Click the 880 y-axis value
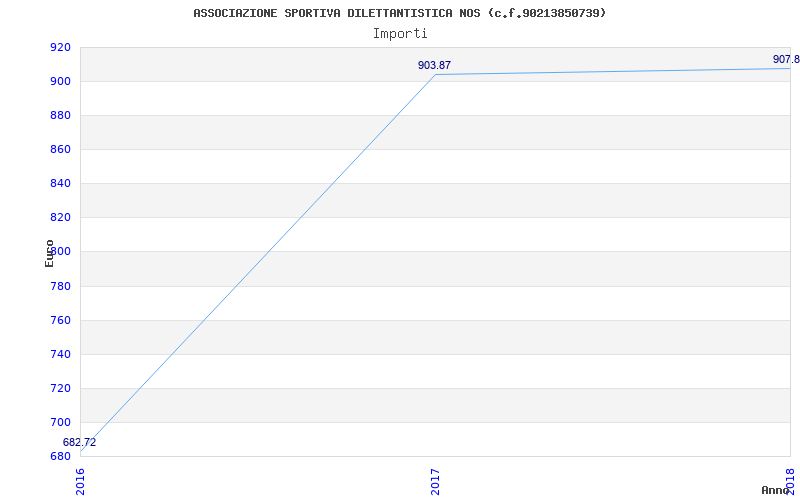This screenshot has height=500, width=800. (x=60, y=116)
